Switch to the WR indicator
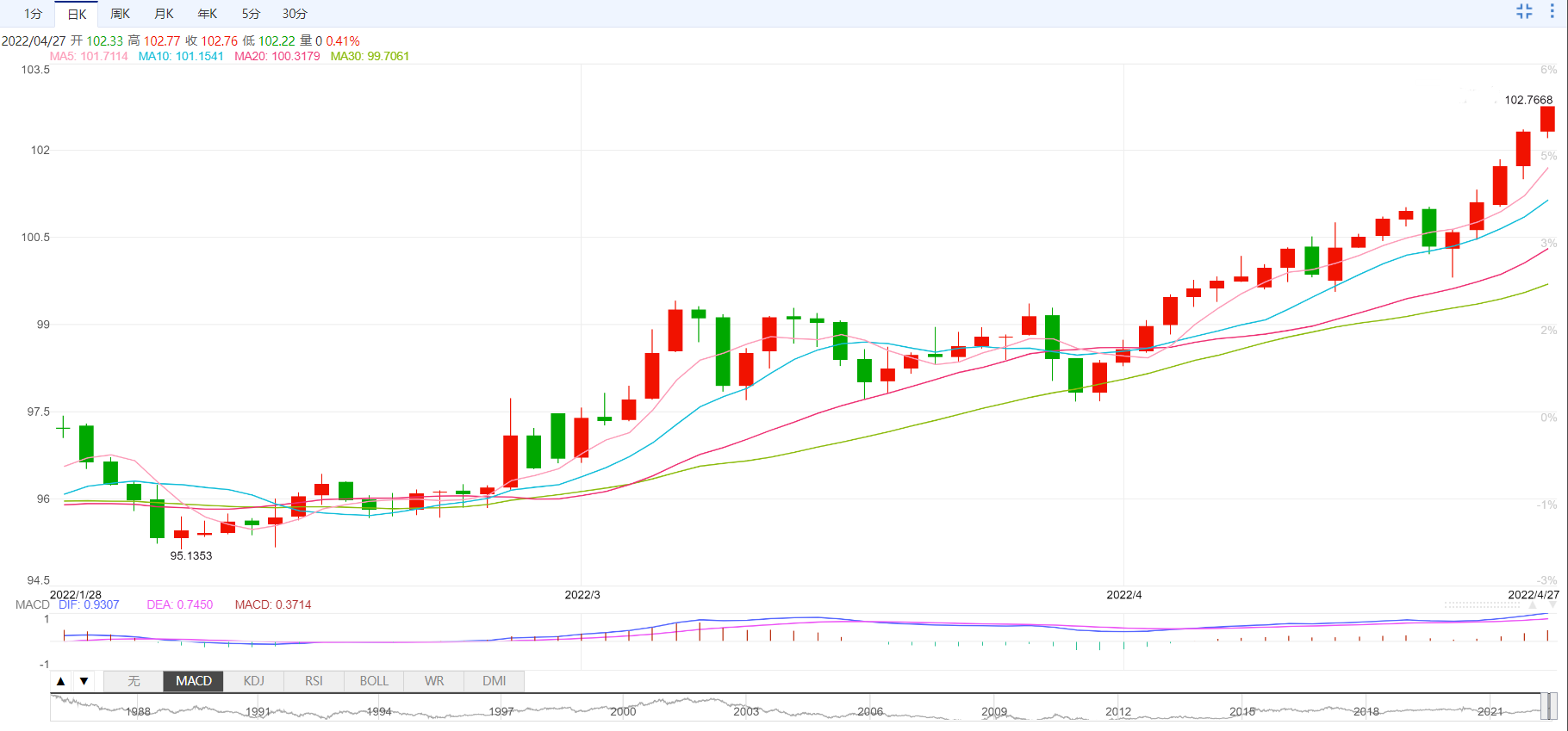Image resolution: width=1568 pixels, height=731 pixels. point(434,681)
